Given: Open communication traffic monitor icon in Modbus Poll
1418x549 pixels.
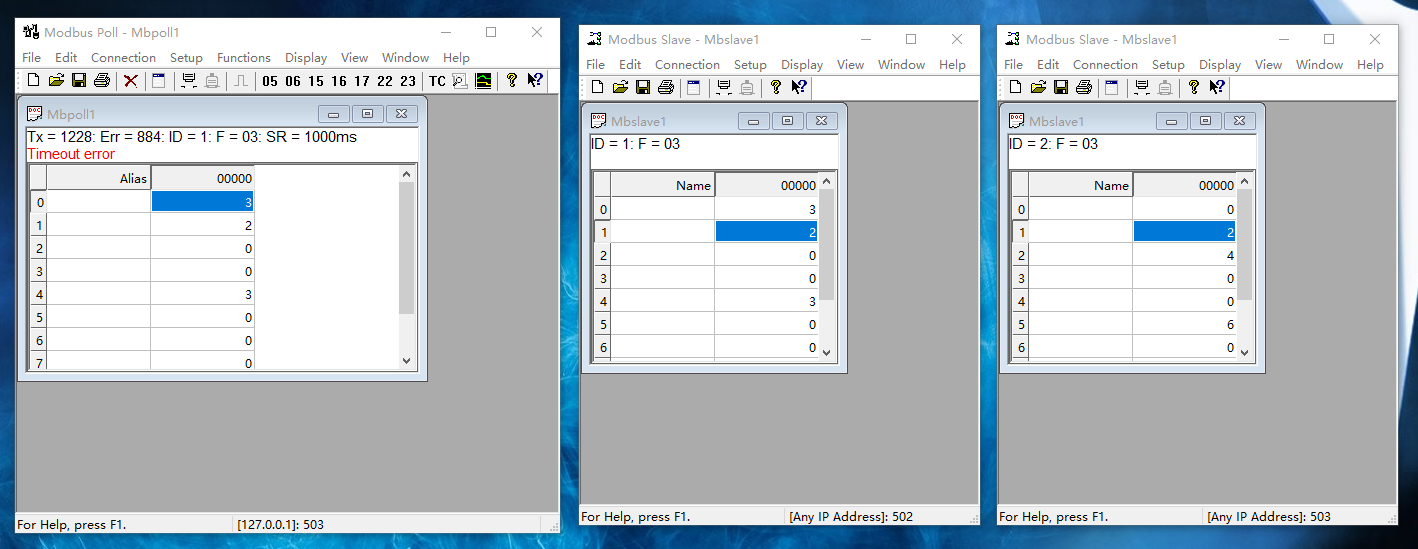Looking at the screenshot, I should pos(460,81).
